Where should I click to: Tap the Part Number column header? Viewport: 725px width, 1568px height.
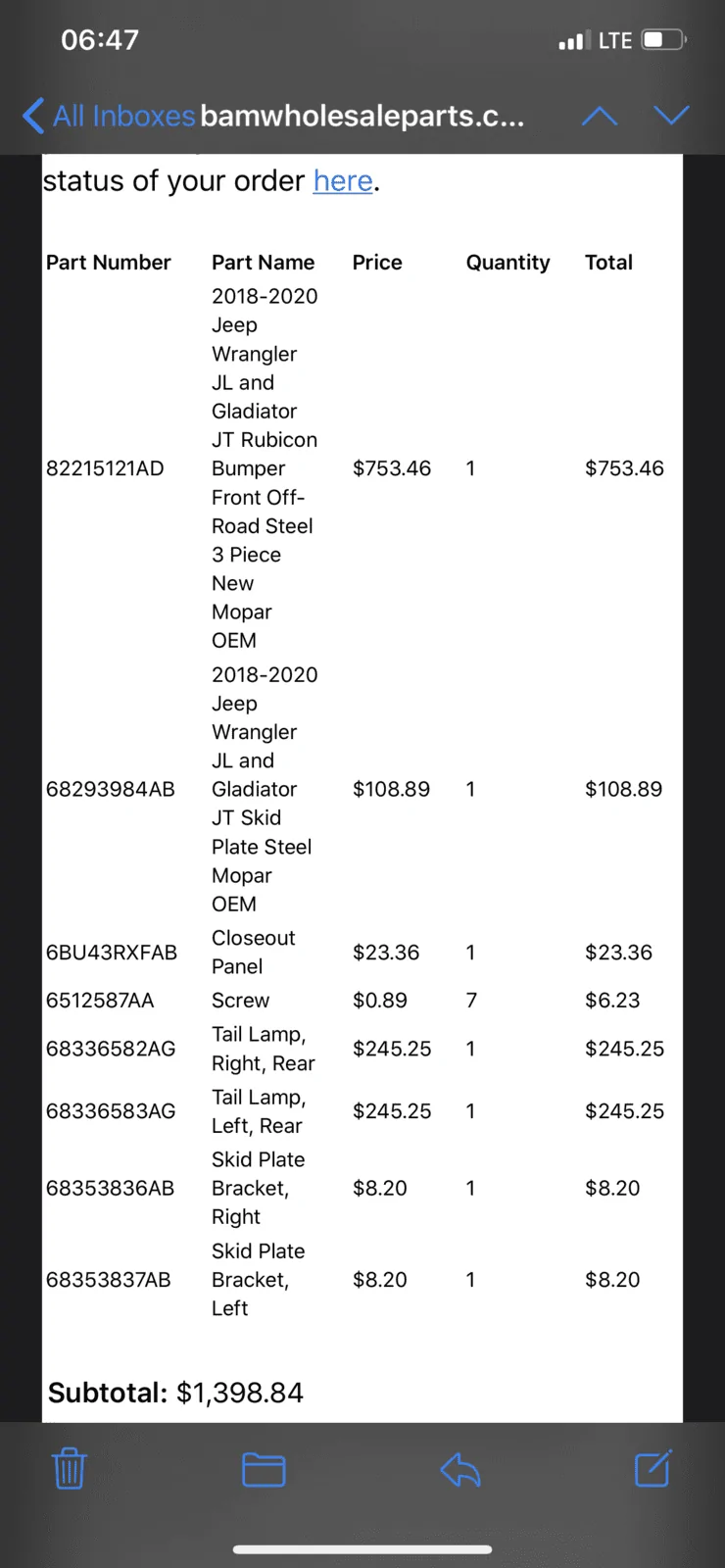(x=109, y=263)
